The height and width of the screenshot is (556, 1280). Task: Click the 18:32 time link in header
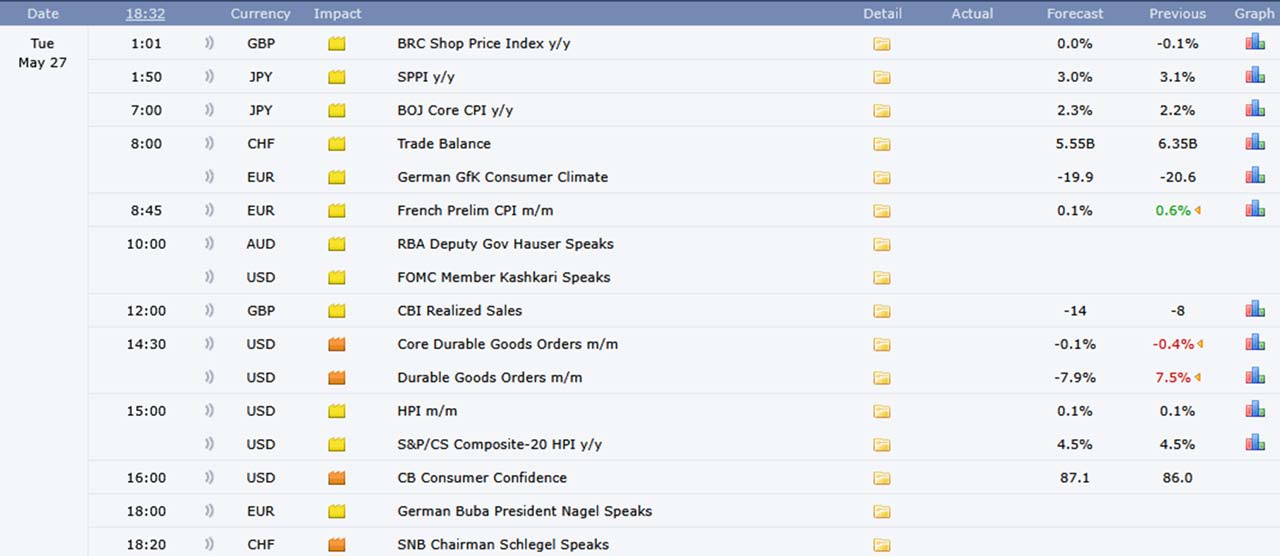click(x=146, y=14)
